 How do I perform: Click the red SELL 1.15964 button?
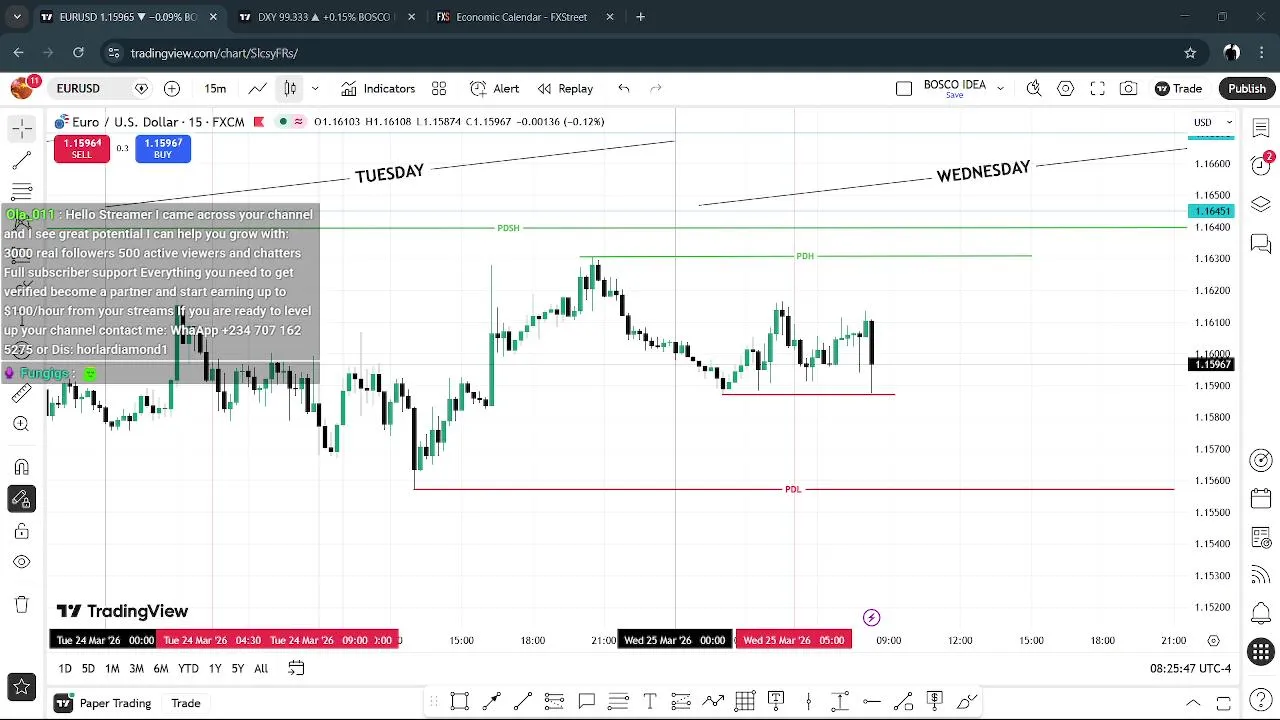81,148
